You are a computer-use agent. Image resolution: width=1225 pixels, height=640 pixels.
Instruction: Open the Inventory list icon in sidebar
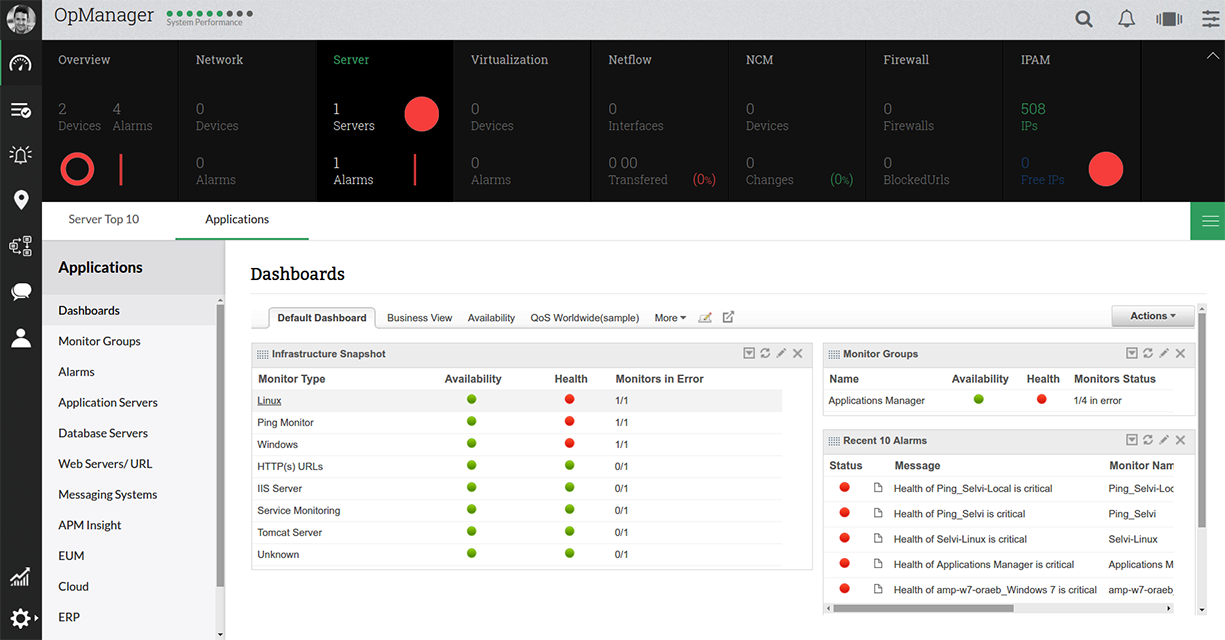[21, 110]
